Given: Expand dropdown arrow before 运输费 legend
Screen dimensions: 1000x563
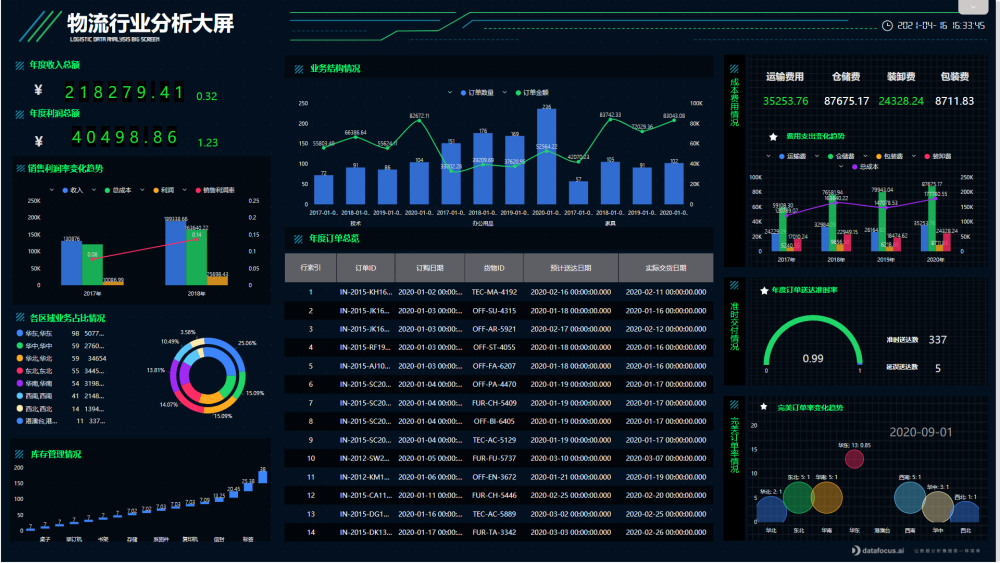Looking at the screenshot, I should pyautogui.click(x=769, y=156).
